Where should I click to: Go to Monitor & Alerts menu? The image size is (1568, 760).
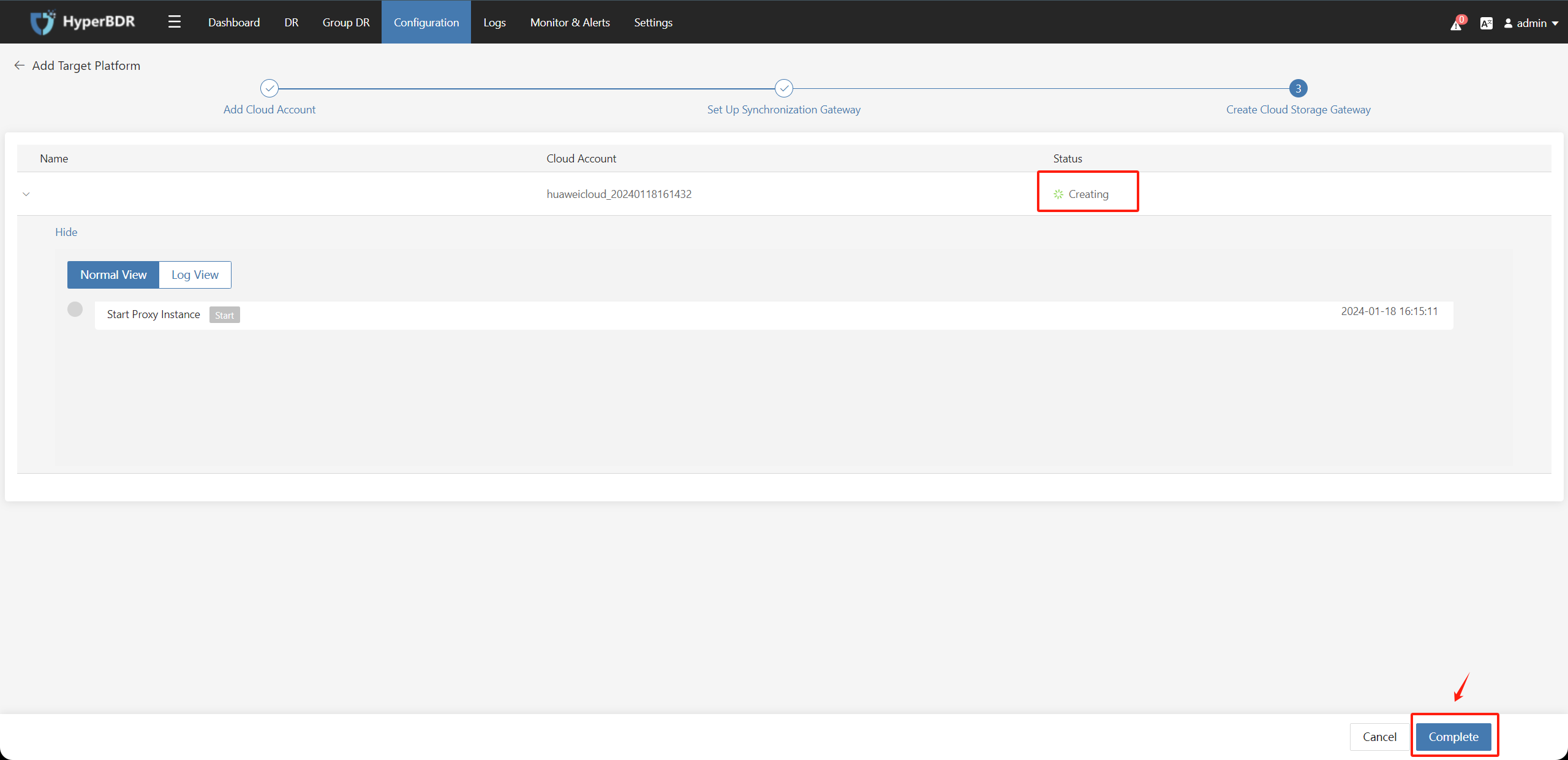click(570, 22)
